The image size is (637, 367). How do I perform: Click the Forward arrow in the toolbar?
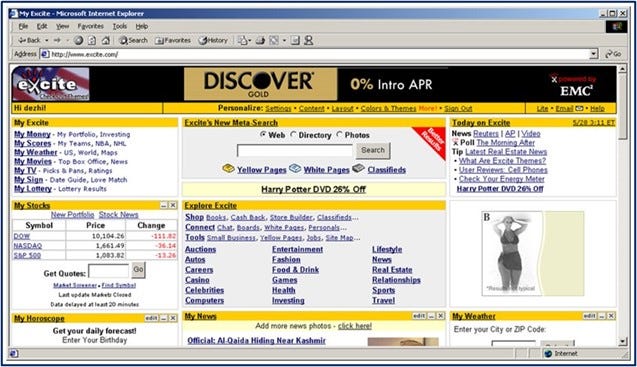[x=57, y=40]
